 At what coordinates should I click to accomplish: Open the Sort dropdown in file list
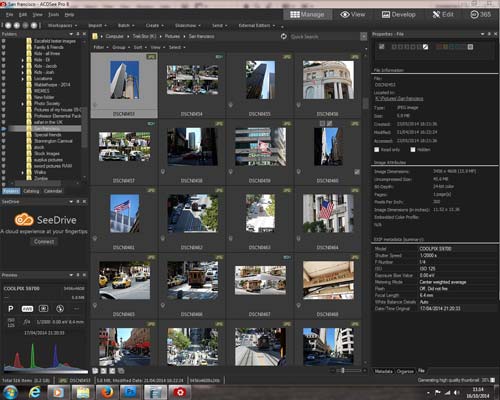pos(140,47)
